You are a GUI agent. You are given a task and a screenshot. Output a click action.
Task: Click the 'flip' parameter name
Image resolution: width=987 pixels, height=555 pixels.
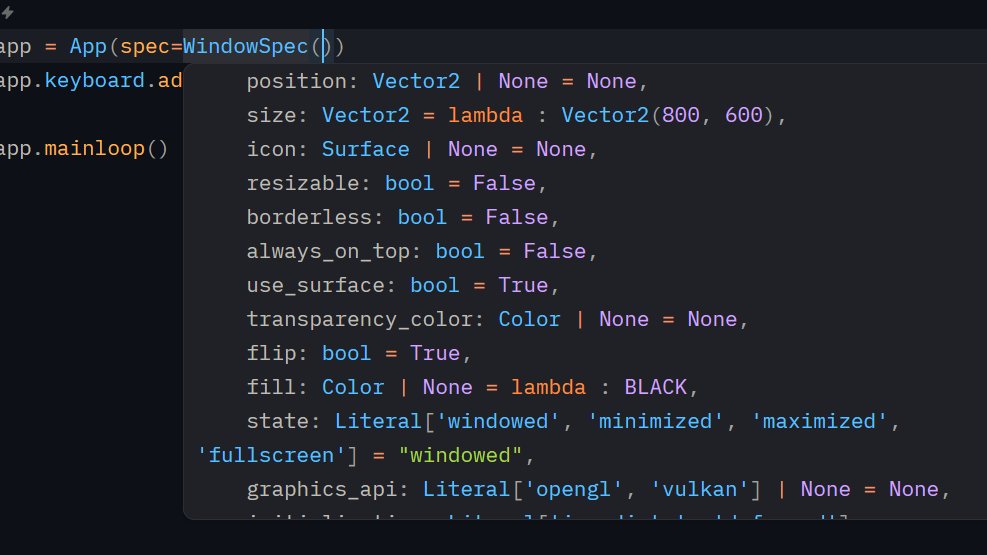coord(271,353)
